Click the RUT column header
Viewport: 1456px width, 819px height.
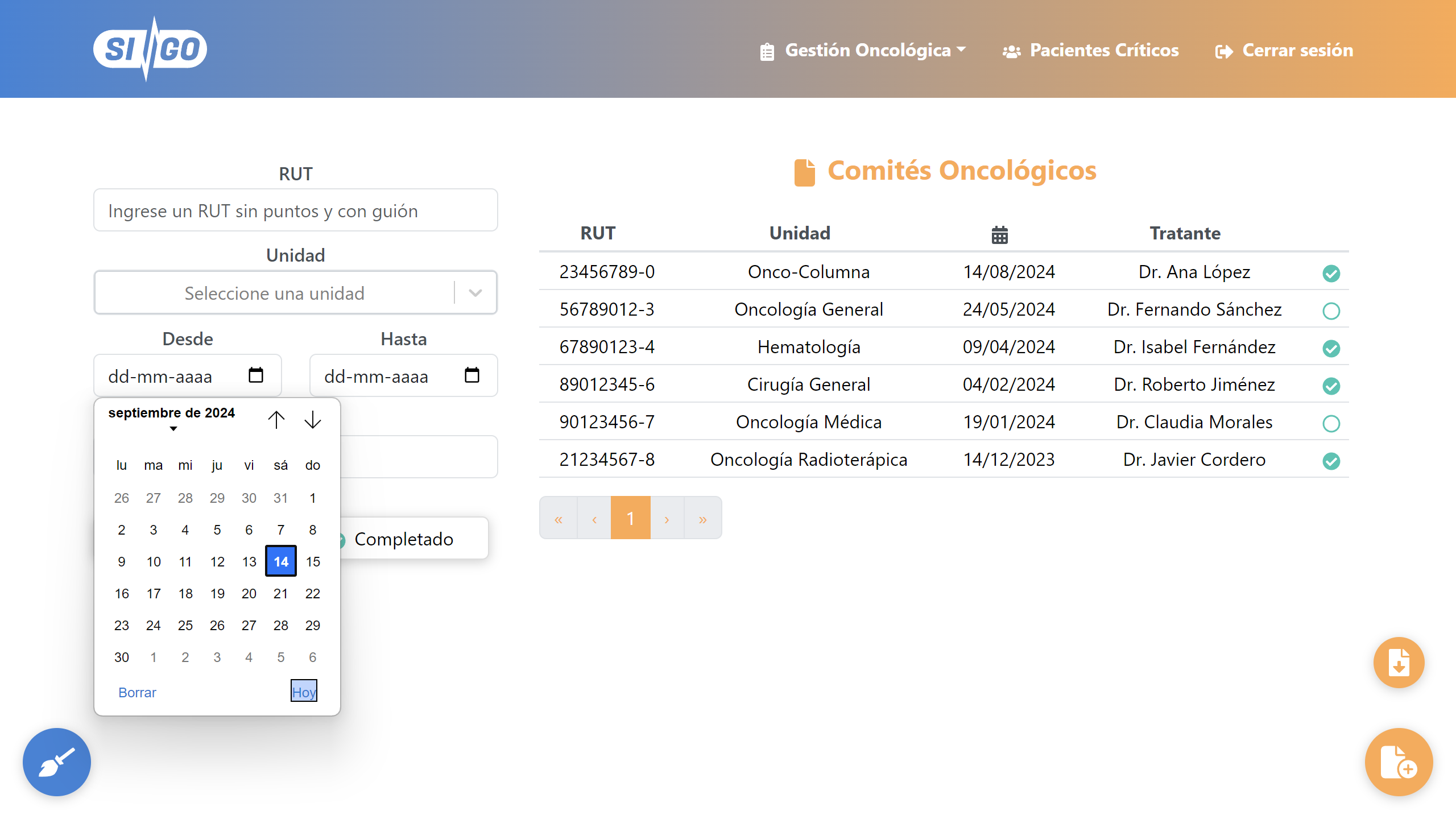point(598,233)
